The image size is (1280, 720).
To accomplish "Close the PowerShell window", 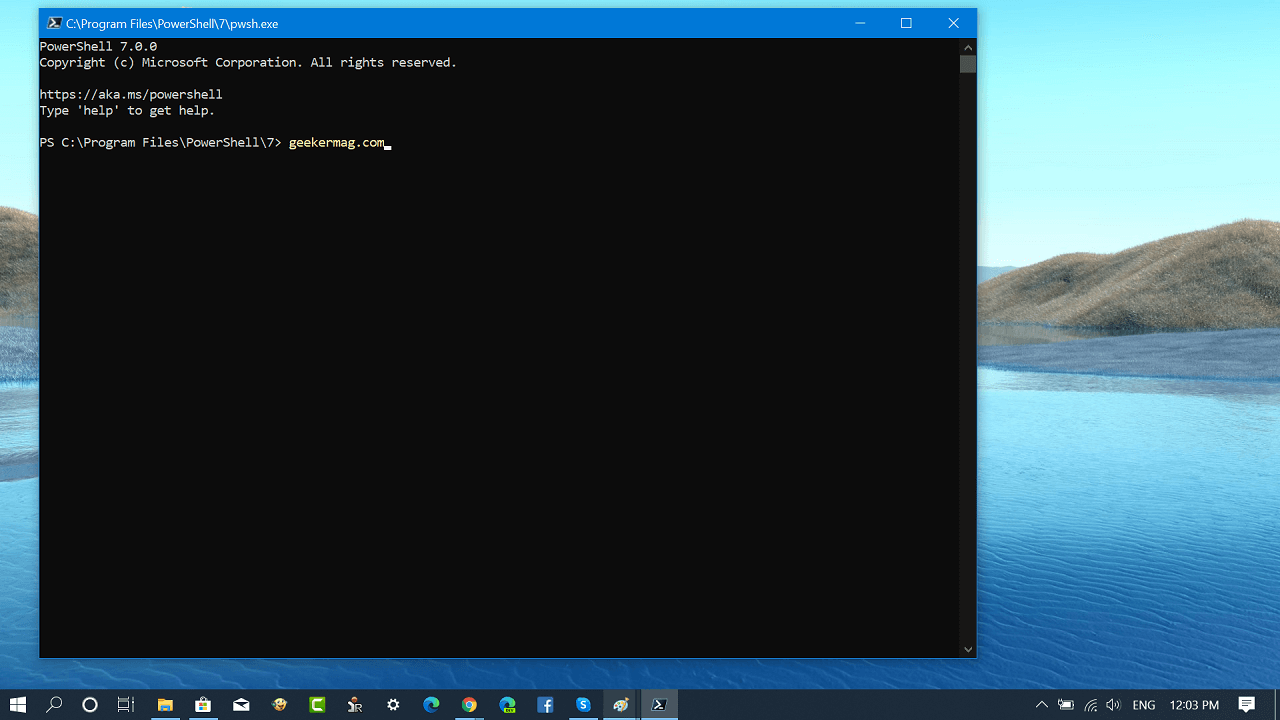I will 953,23.
